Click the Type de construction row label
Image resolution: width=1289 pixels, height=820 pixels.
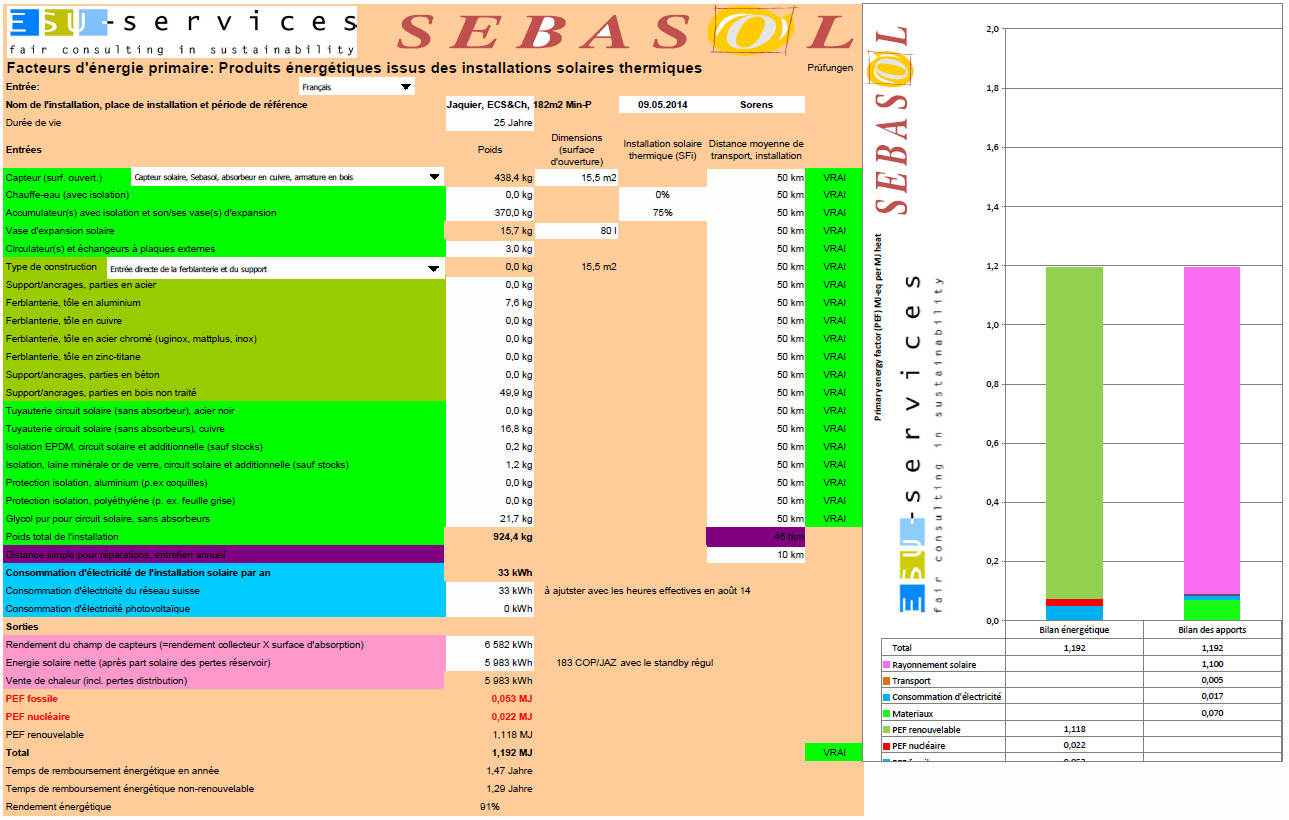51,267
